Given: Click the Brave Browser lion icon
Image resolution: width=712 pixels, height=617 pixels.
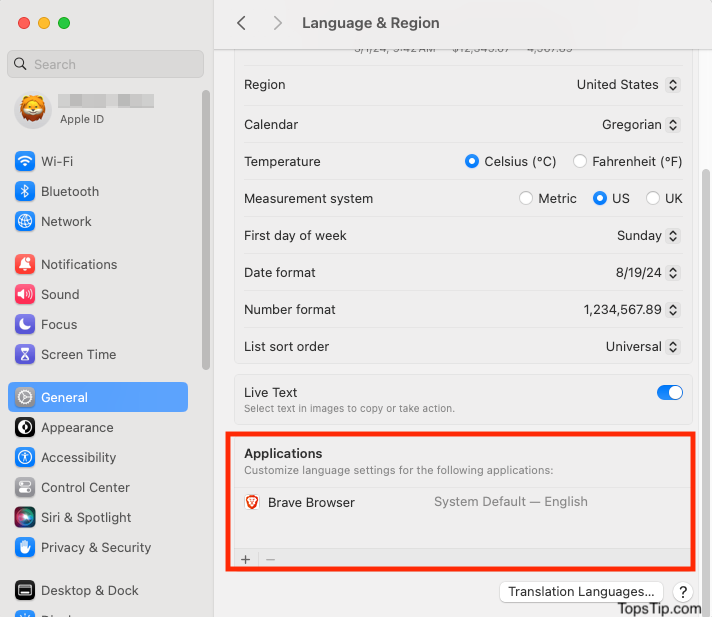Looking at the screenshot, I should [x=252, y=502].
